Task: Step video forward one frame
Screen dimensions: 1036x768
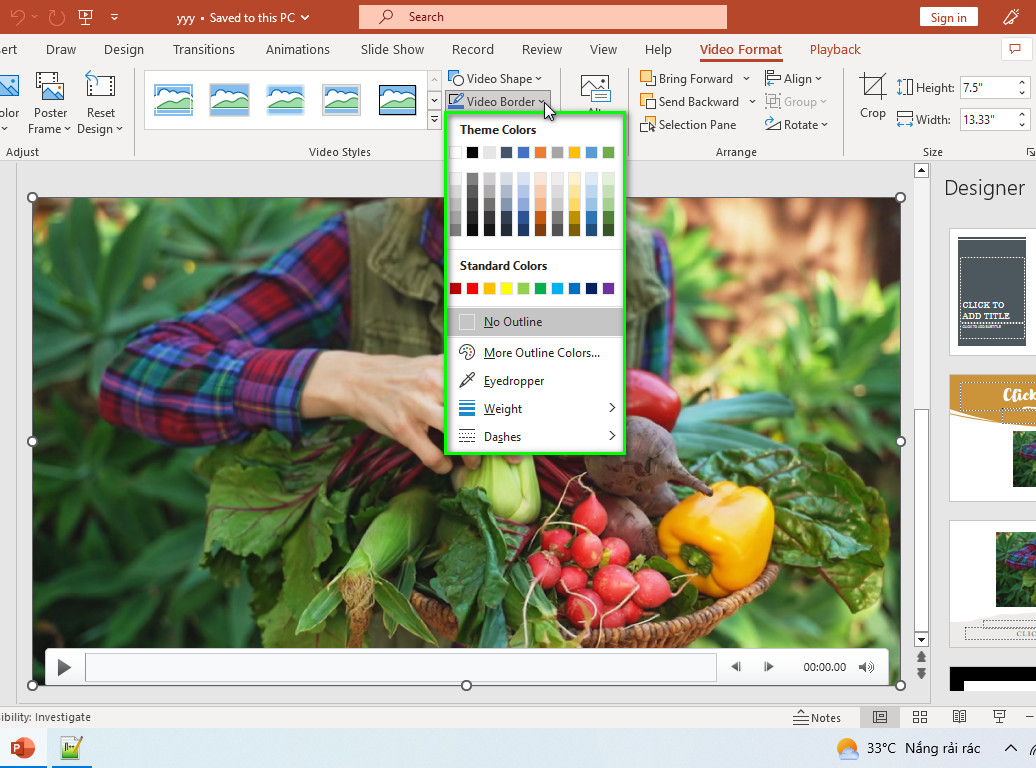Action: point(768,667)
